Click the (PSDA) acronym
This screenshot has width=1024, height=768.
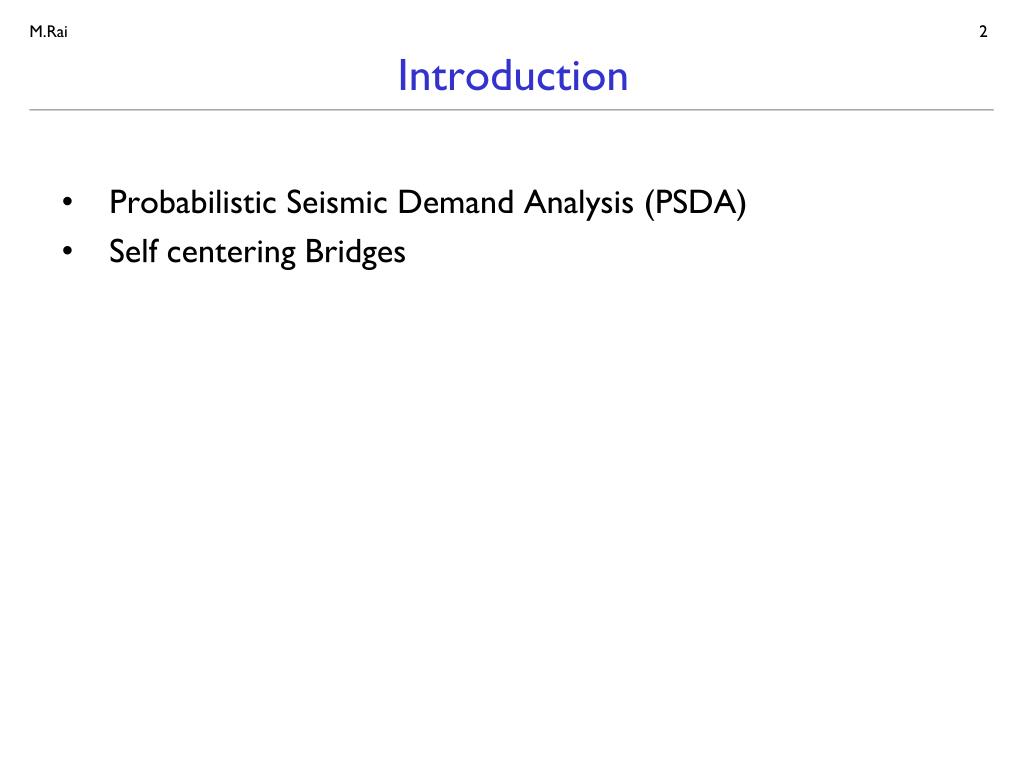click(696, 204)
